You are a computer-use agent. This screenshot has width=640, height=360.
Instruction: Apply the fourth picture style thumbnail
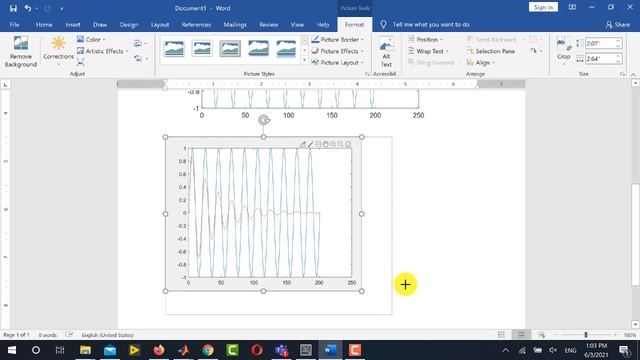[258, 48]
